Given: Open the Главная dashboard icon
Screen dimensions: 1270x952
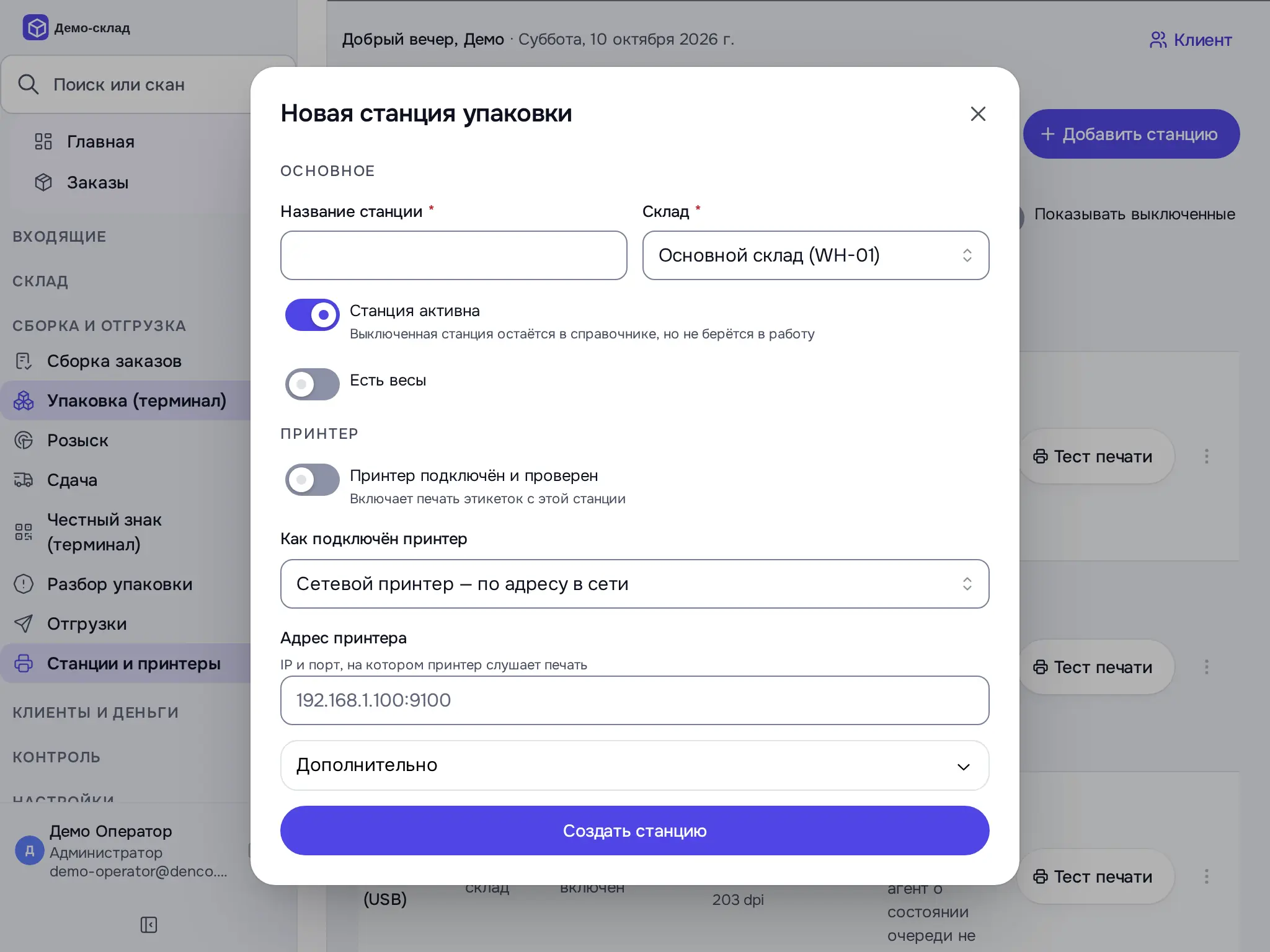Looking at the screenshot, I should tap(43, 141).
